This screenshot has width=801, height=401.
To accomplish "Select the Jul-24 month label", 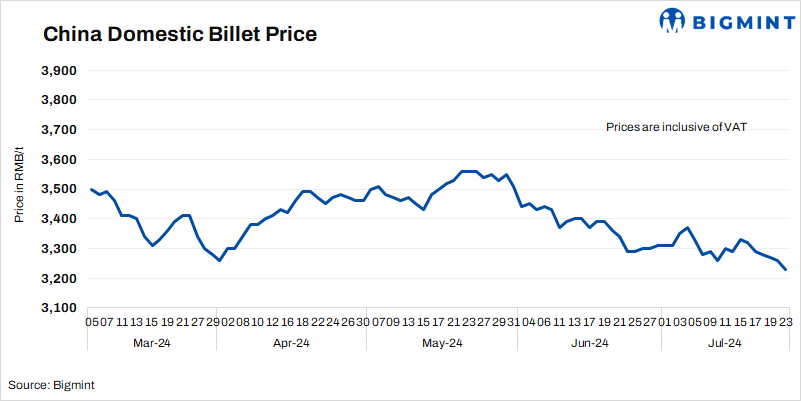I will pos(723,343).
